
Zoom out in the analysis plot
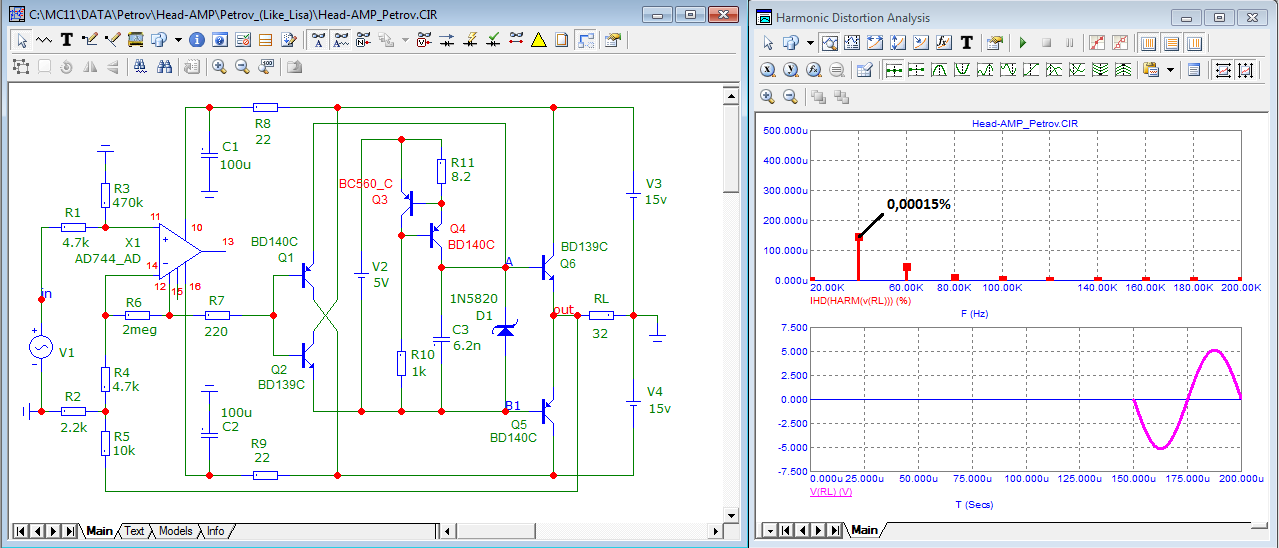point(790,97)
